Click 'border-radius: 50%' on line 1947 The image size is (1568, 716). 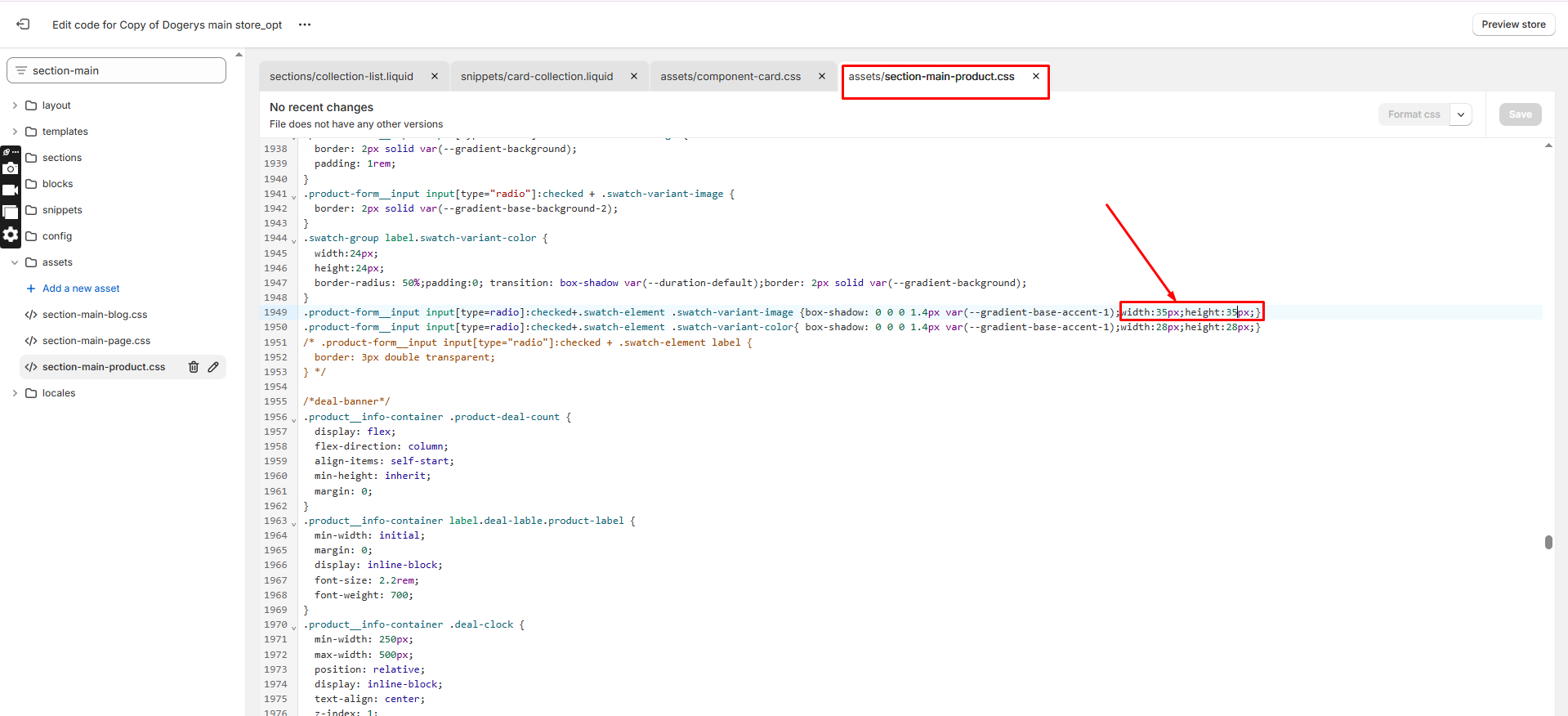click(x=367, y=283)
